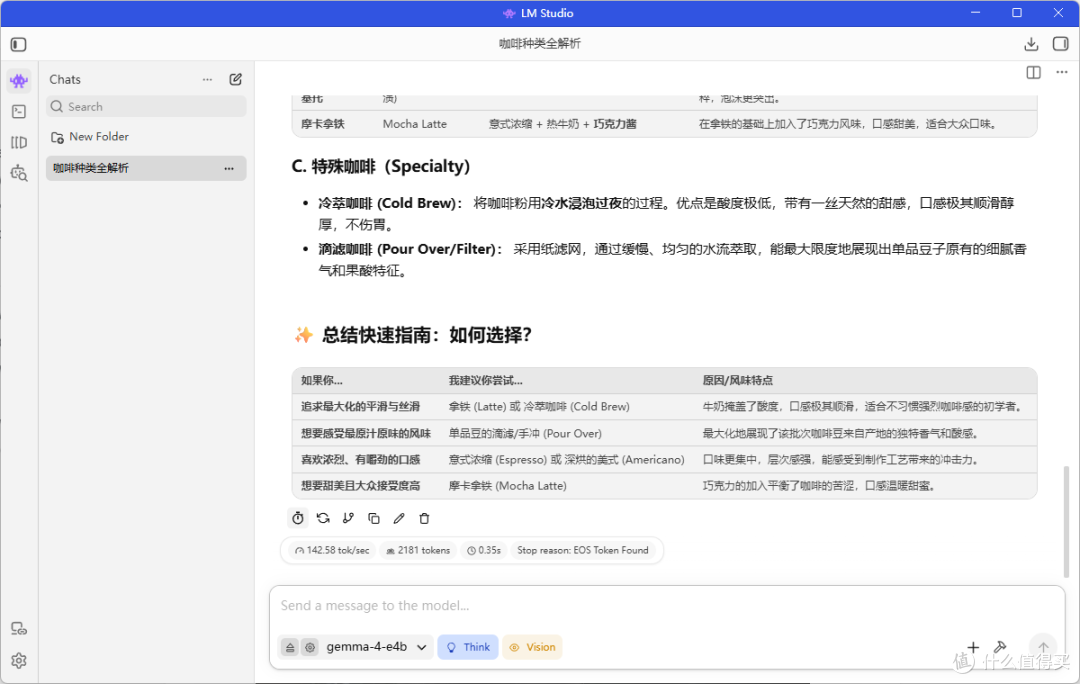Image resolution: width=1080 pixels, height=684 pixels.
Task: Click the 摩卡拿铁 (Mocha Latte) cell in the summary table
Action: coord(508,486)
